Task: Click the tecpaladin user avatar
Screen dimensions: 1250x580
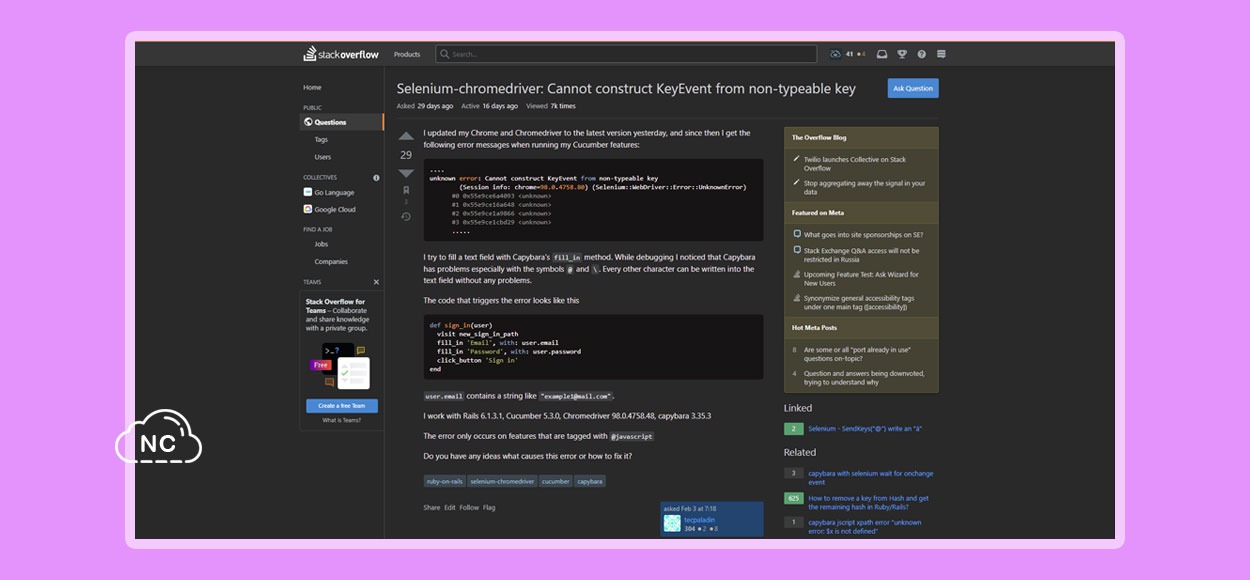Action: pyautogui.click(x=672, y=523)
